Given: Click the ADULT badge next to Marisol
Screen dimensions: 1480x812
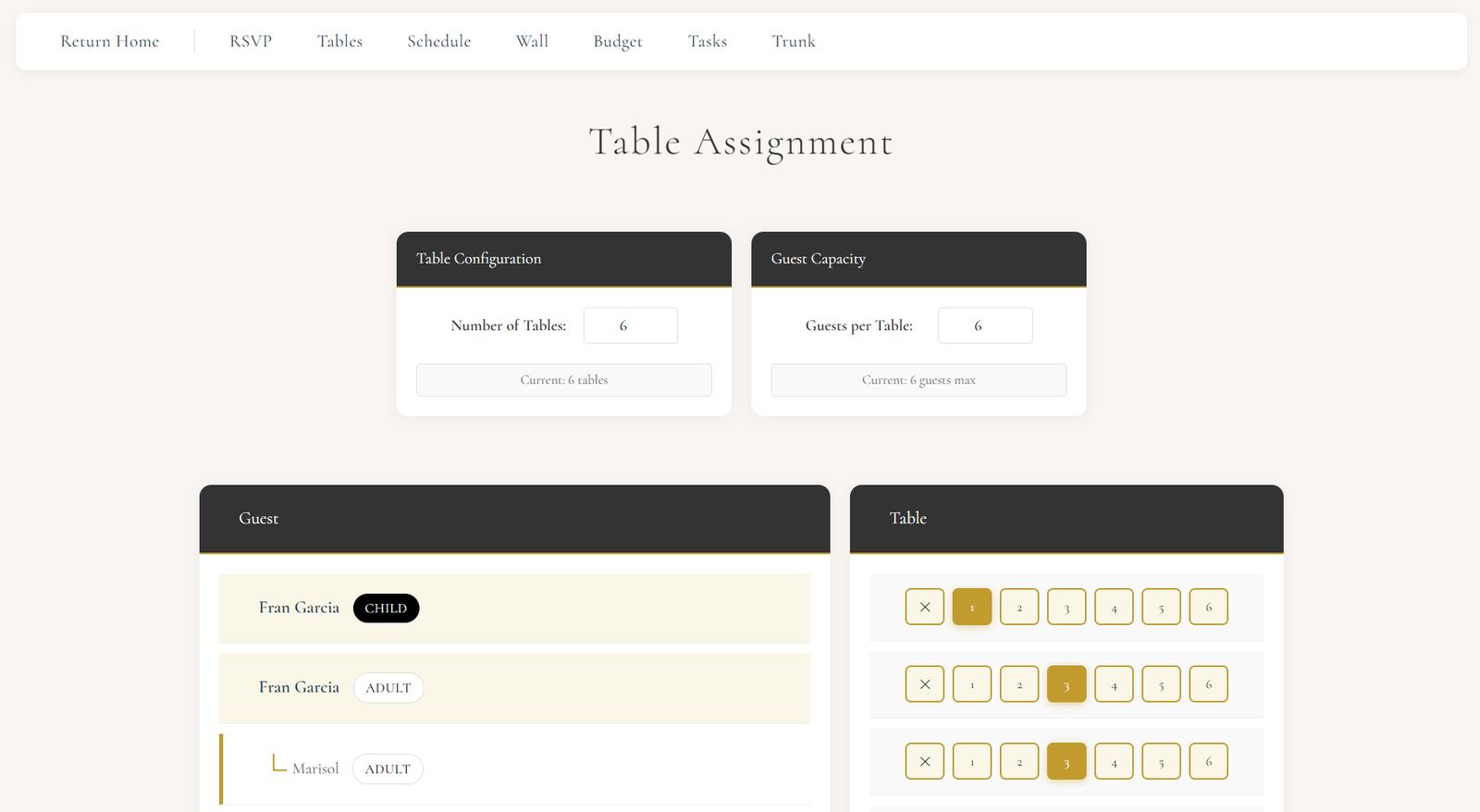Looking at the screenshot, I should point(388,769).
